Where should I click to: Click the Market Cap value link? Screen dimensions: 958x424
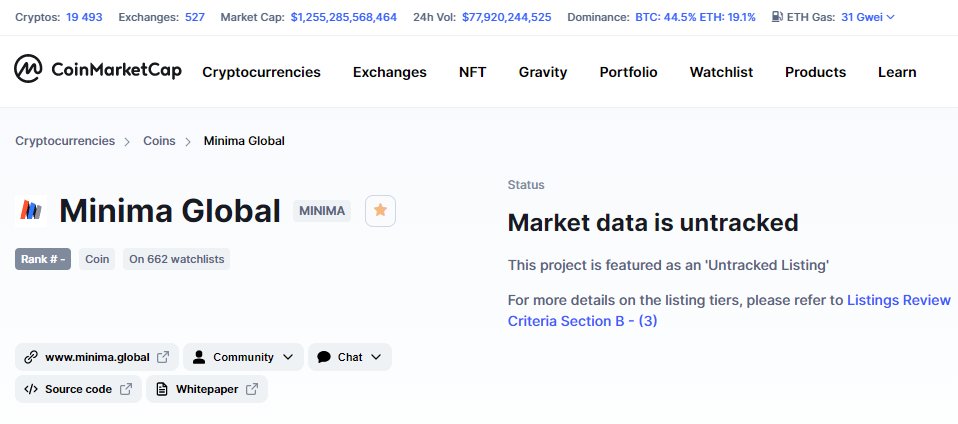coord(343,17)
